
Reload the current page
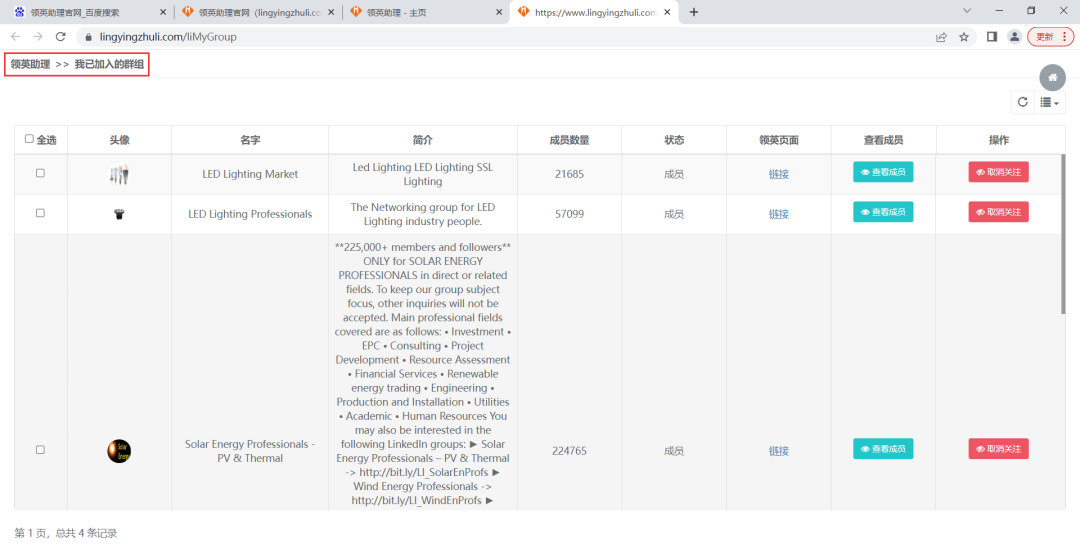pyautogui.click(x=61, y=37)
